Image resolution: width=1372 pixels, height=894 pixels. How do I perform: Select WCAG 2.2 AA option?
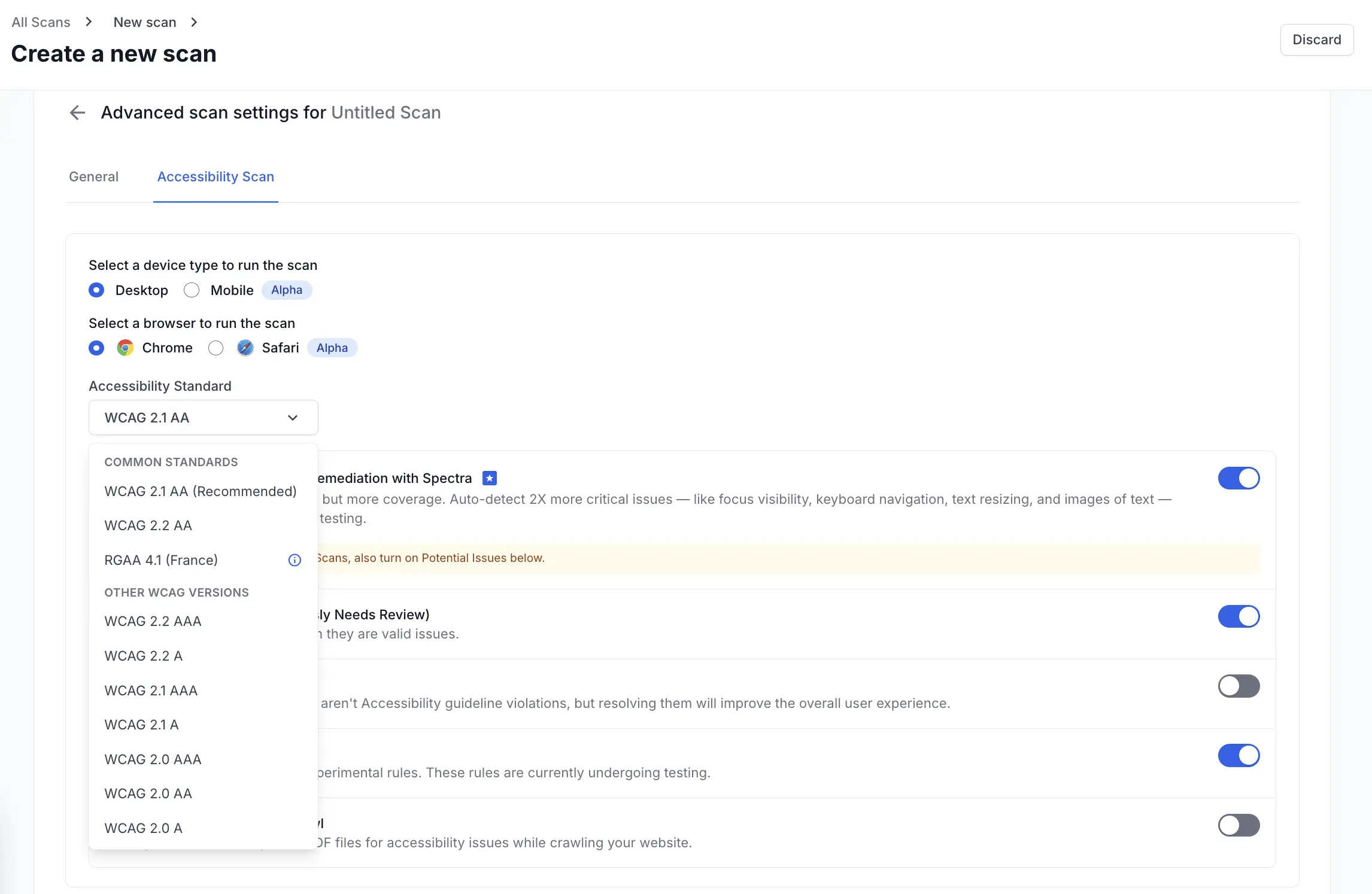[x=203, y=525]
